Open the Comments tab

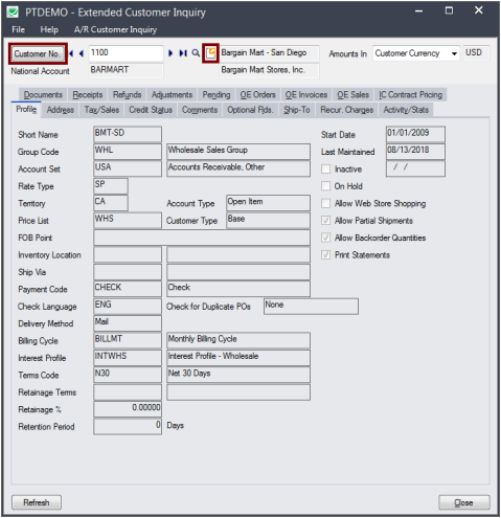[x=199, y=110]
